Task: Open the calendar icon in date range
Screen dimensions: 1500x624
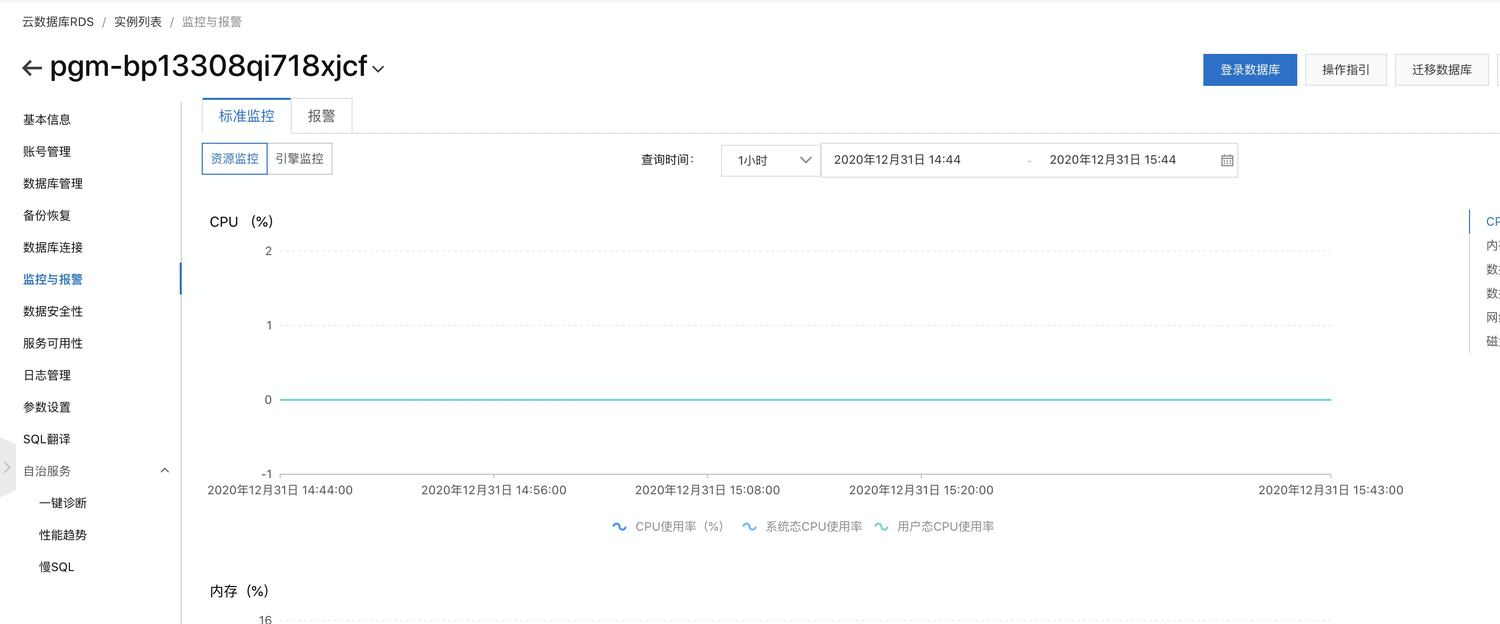Action: (1227, 160)
